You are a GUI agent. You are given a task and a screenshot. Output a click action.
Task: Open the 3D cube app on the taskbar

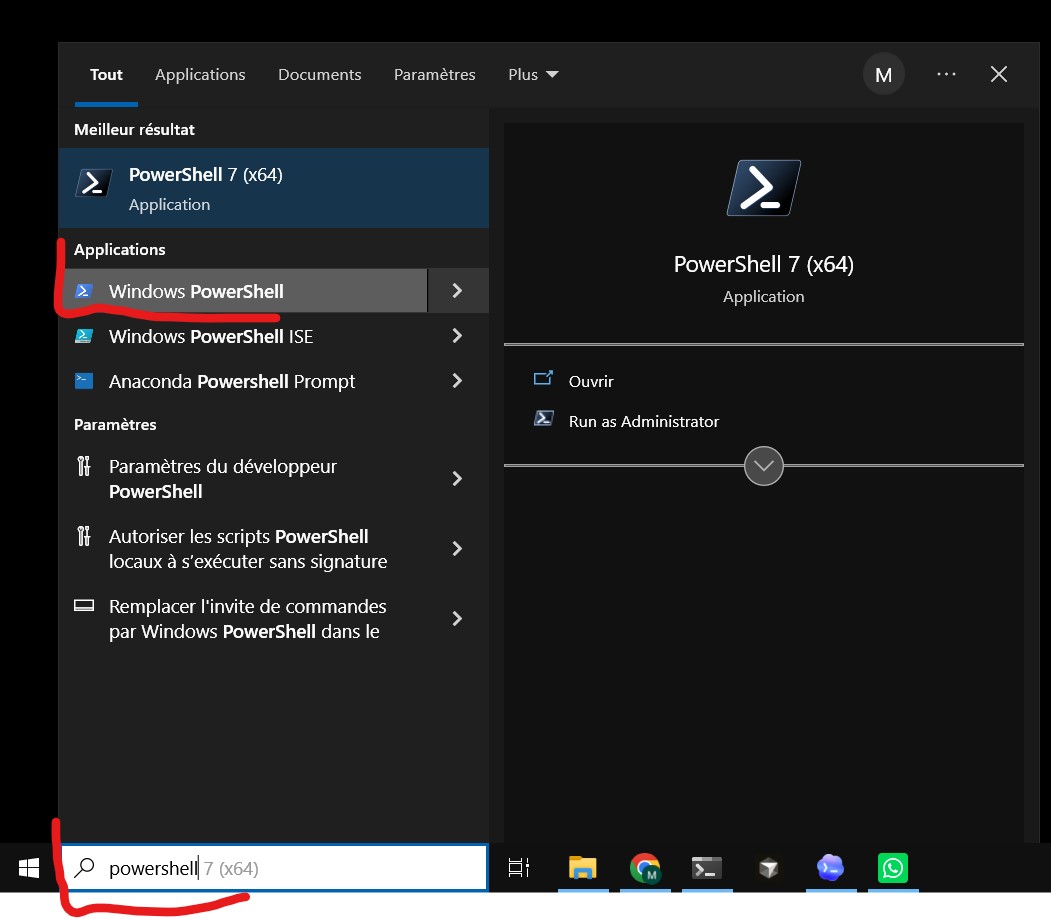(x=769, y=868)
